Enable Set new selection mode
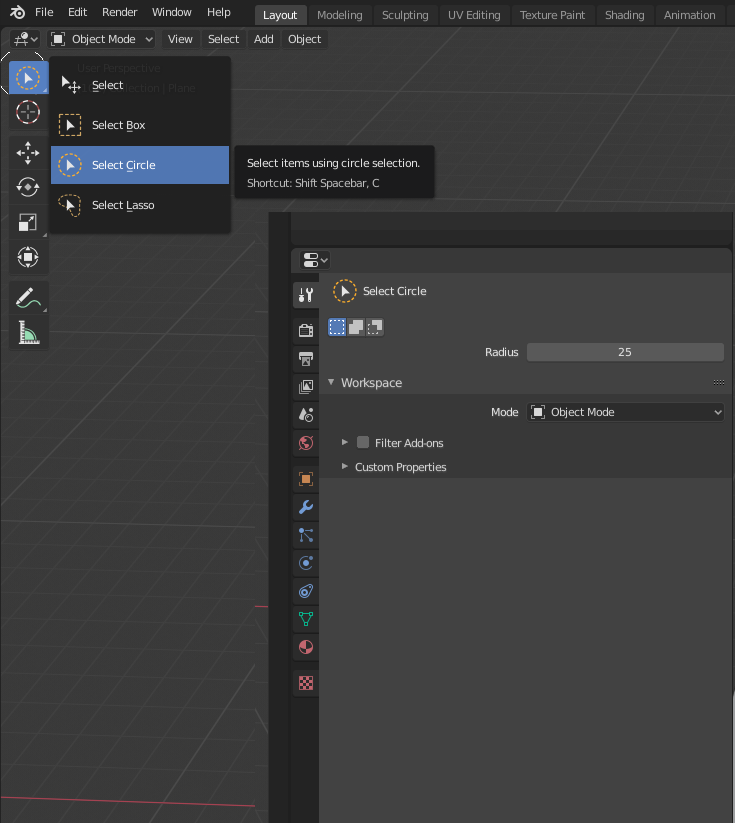735x823 pixels. [337, 327]
